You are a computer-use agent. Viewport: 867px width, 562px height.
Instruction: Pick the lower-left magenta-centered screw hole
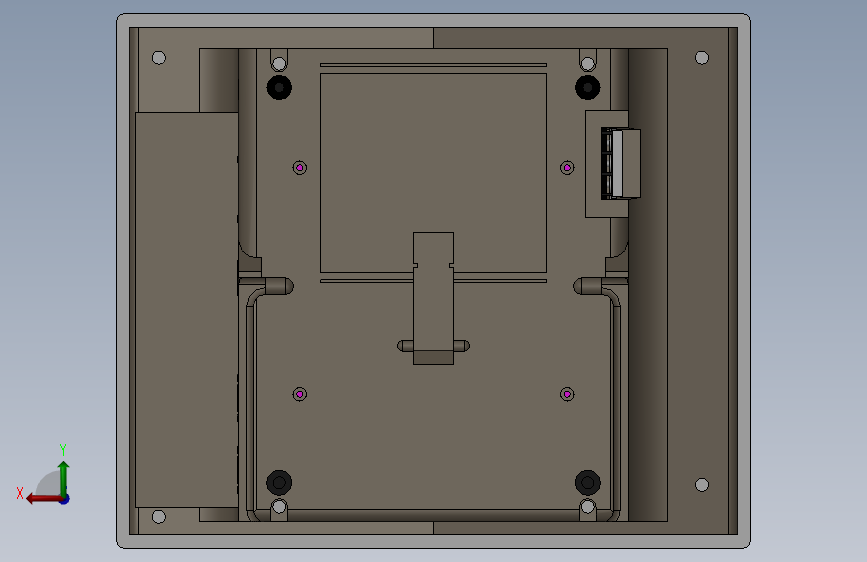click(x=300, y=394)
